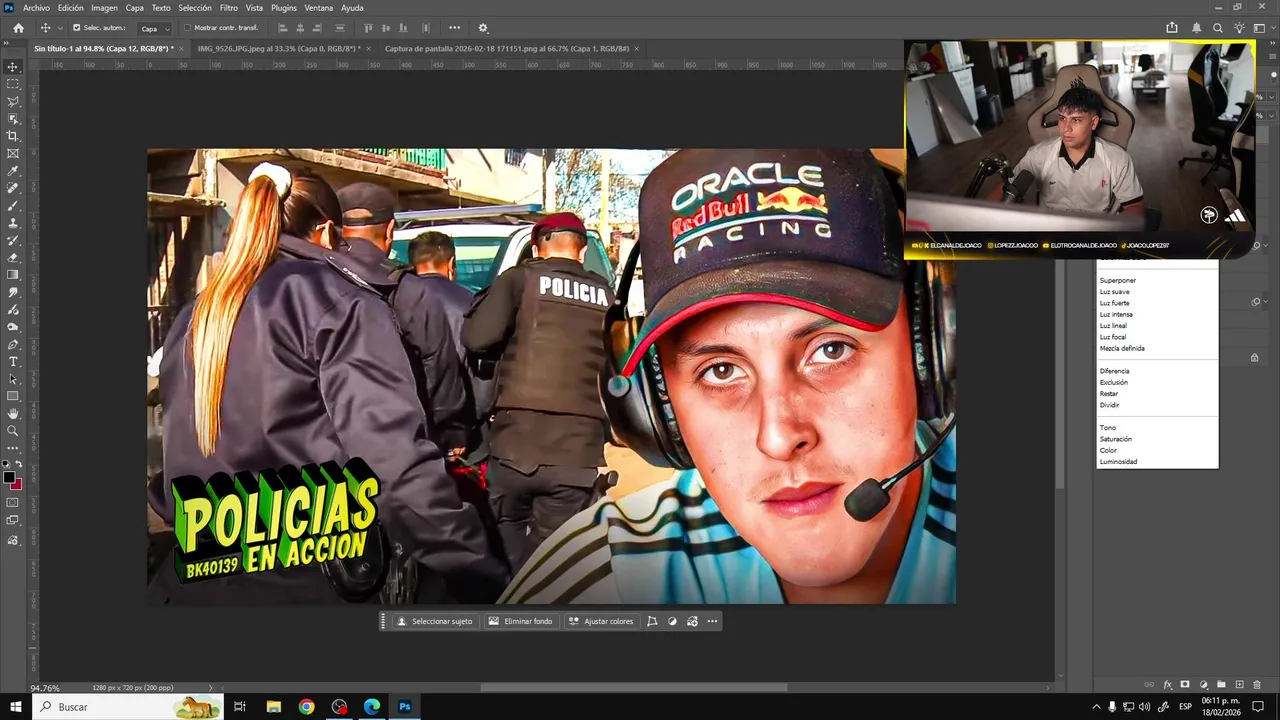Enable Mostrar contr. transf. checkbox
This screenshot has height=720, width=1280.
(187, 28)
